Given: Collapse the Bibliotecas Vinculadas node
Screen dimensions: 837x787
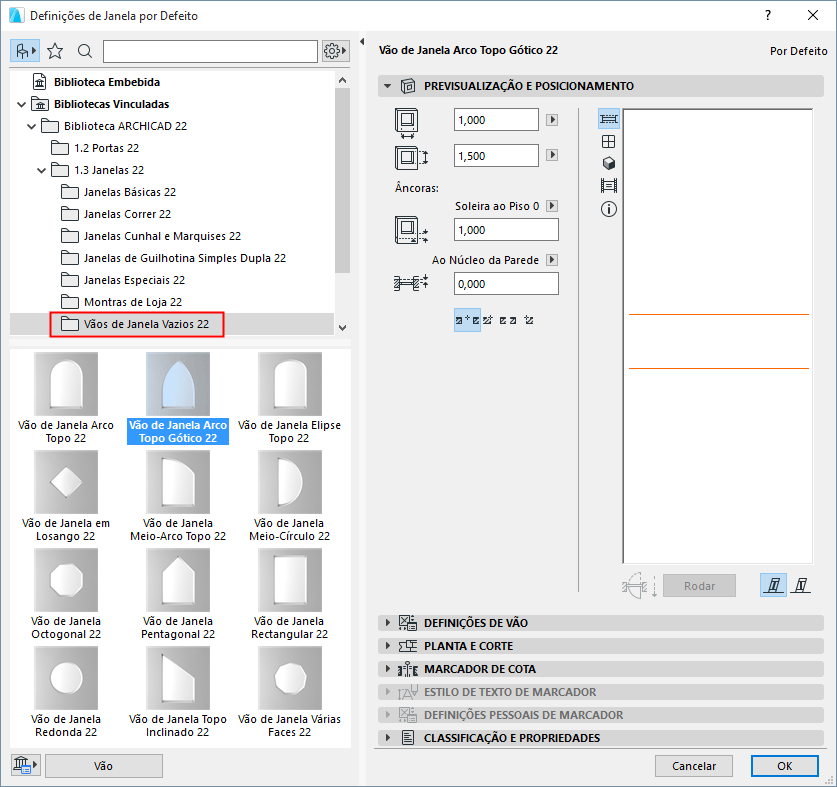Looking at the screenshot, I should 21,105.
